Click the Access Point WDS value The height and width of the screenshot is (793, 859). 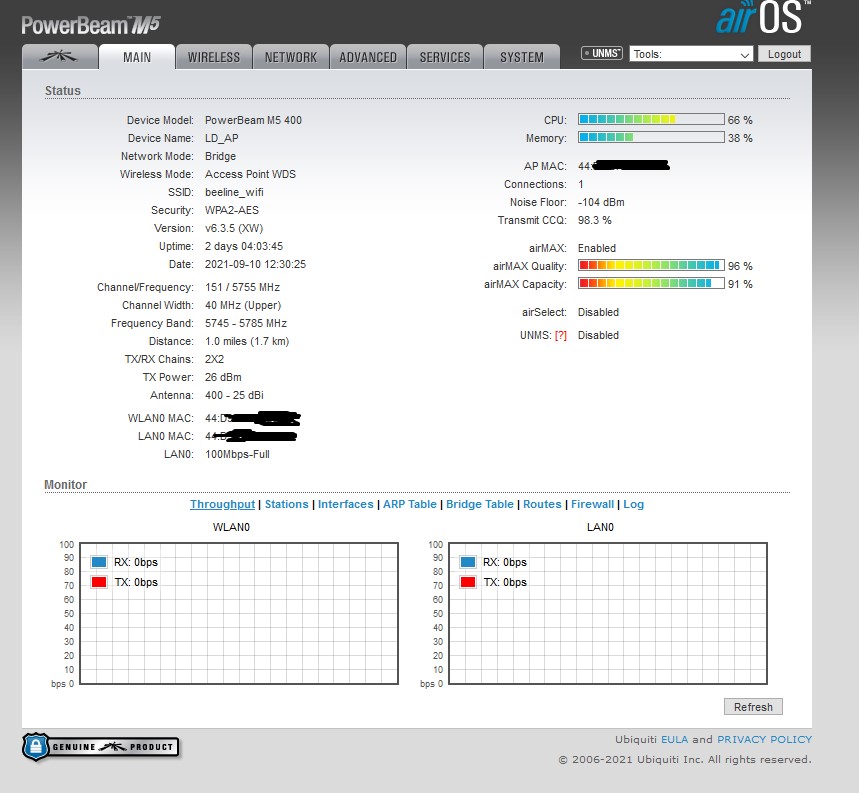point(250,174)
